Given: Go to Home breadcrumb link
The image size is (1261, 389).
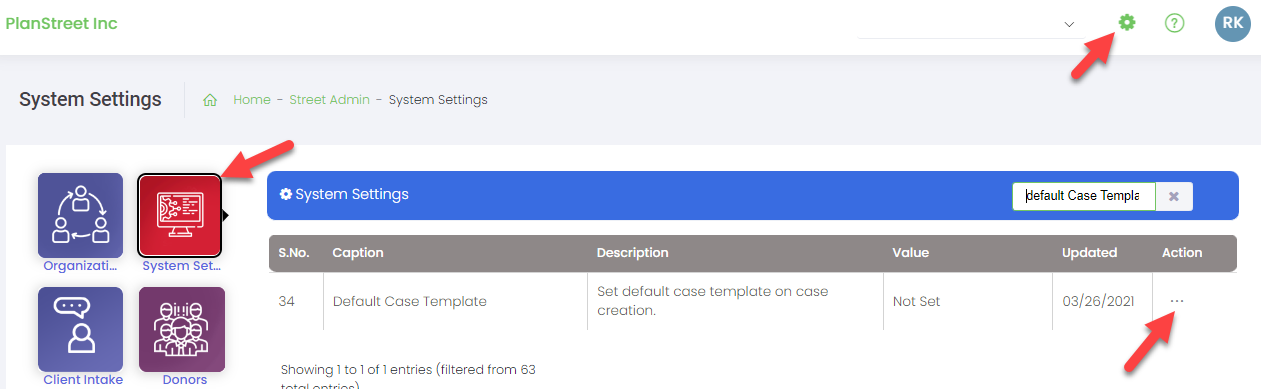Looking at the screenshot, I should click(x=252, y=100).
